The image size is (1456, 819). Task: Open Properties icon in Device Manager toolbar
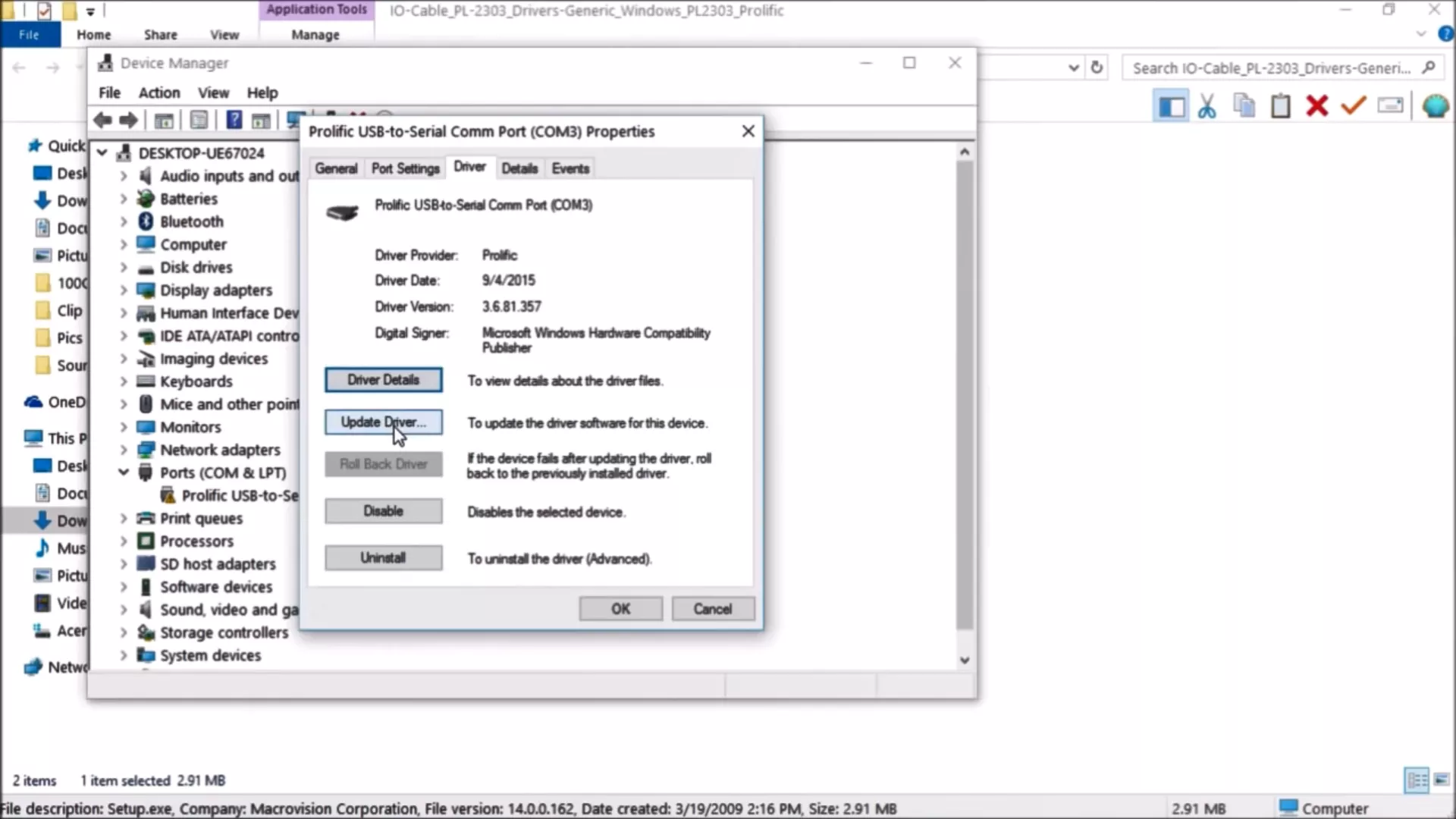[199, 120]
